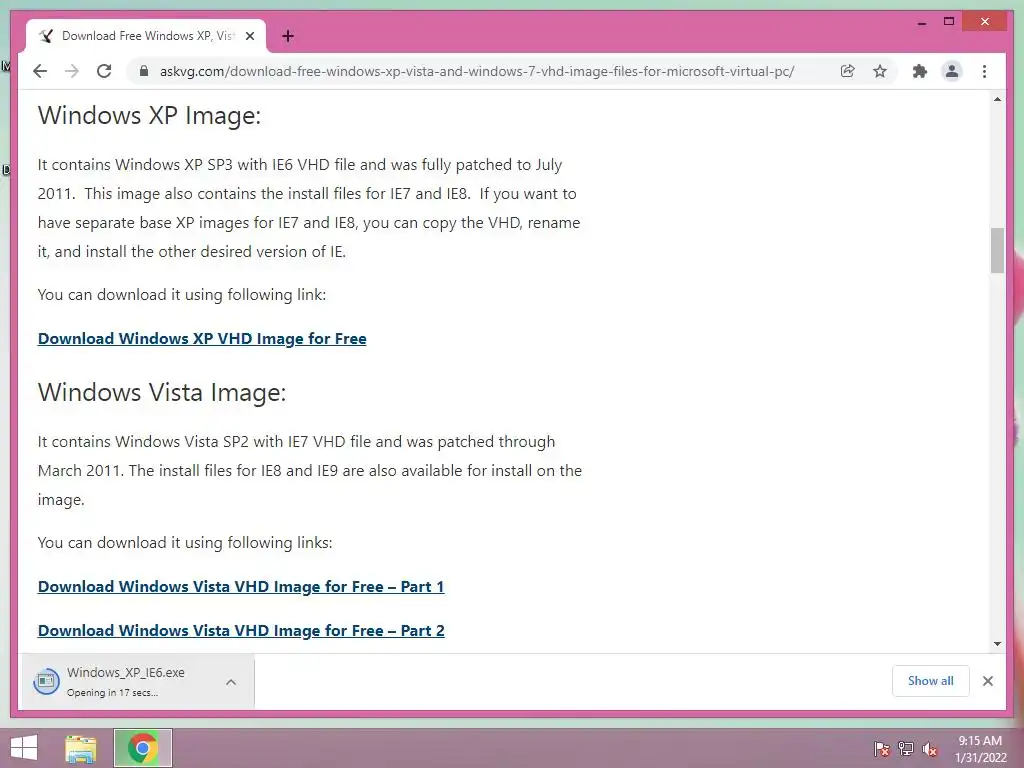Click the page scrollbar thumb
1024x768 pixels.
(x=997, y=250)
